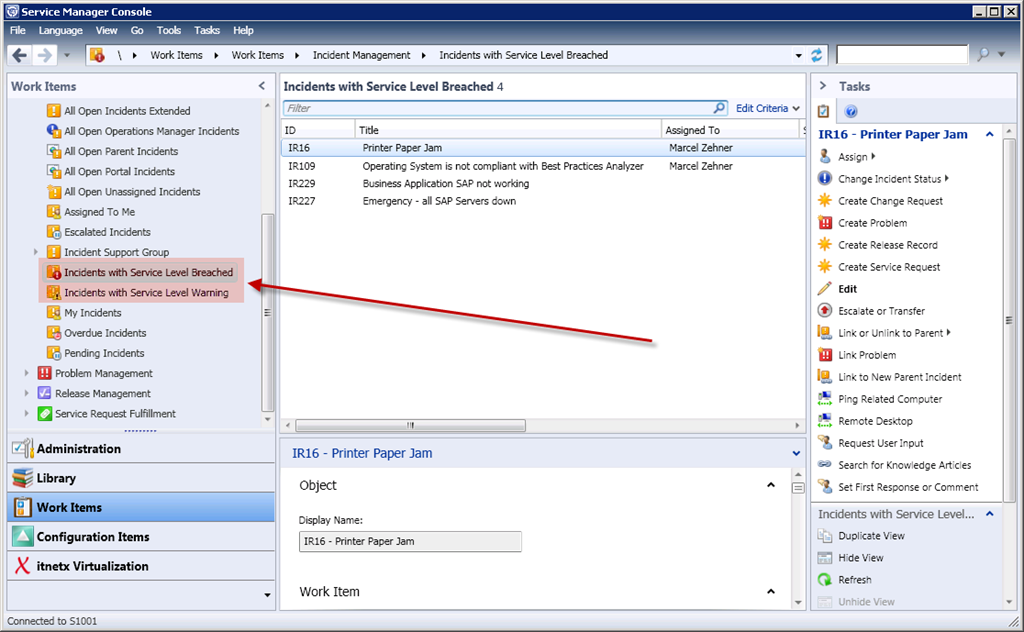This screenshot has width=1024, height=632.
Task: Open the Administration workspace
Action: coord(79,449)
